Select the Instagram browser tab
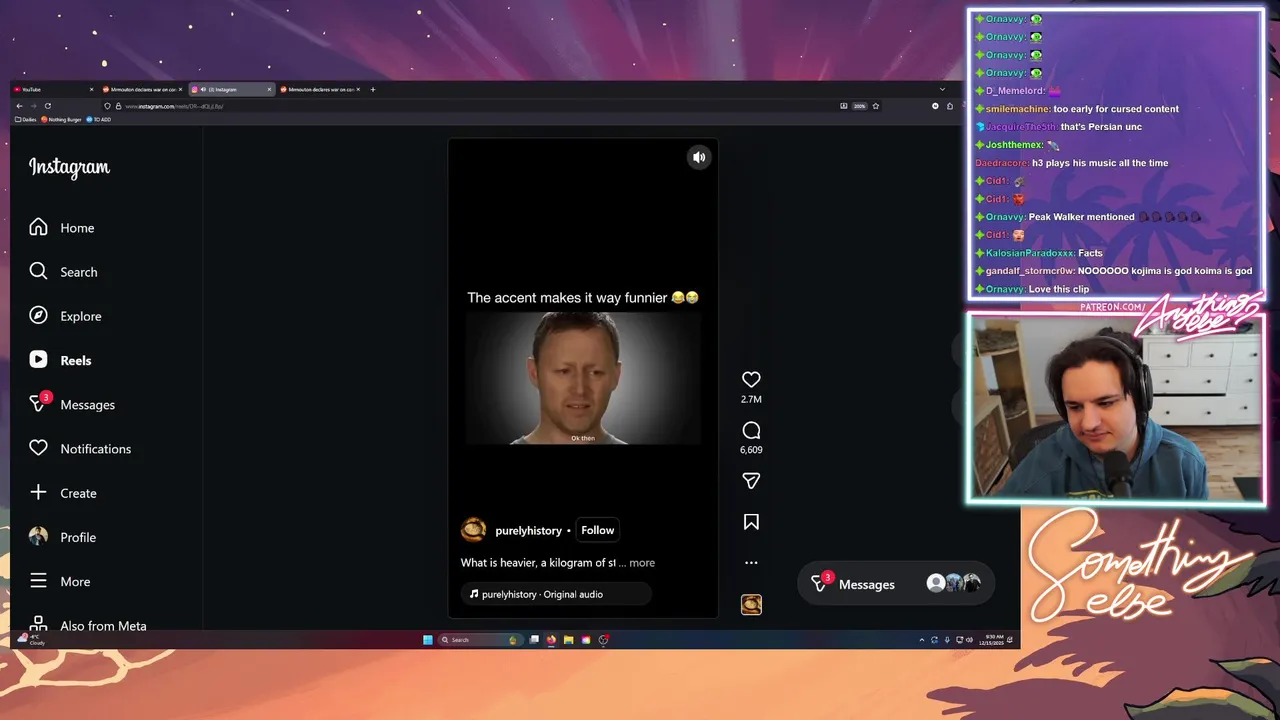The height and width of the screenshot is (720, 1280). coord(232,89)
